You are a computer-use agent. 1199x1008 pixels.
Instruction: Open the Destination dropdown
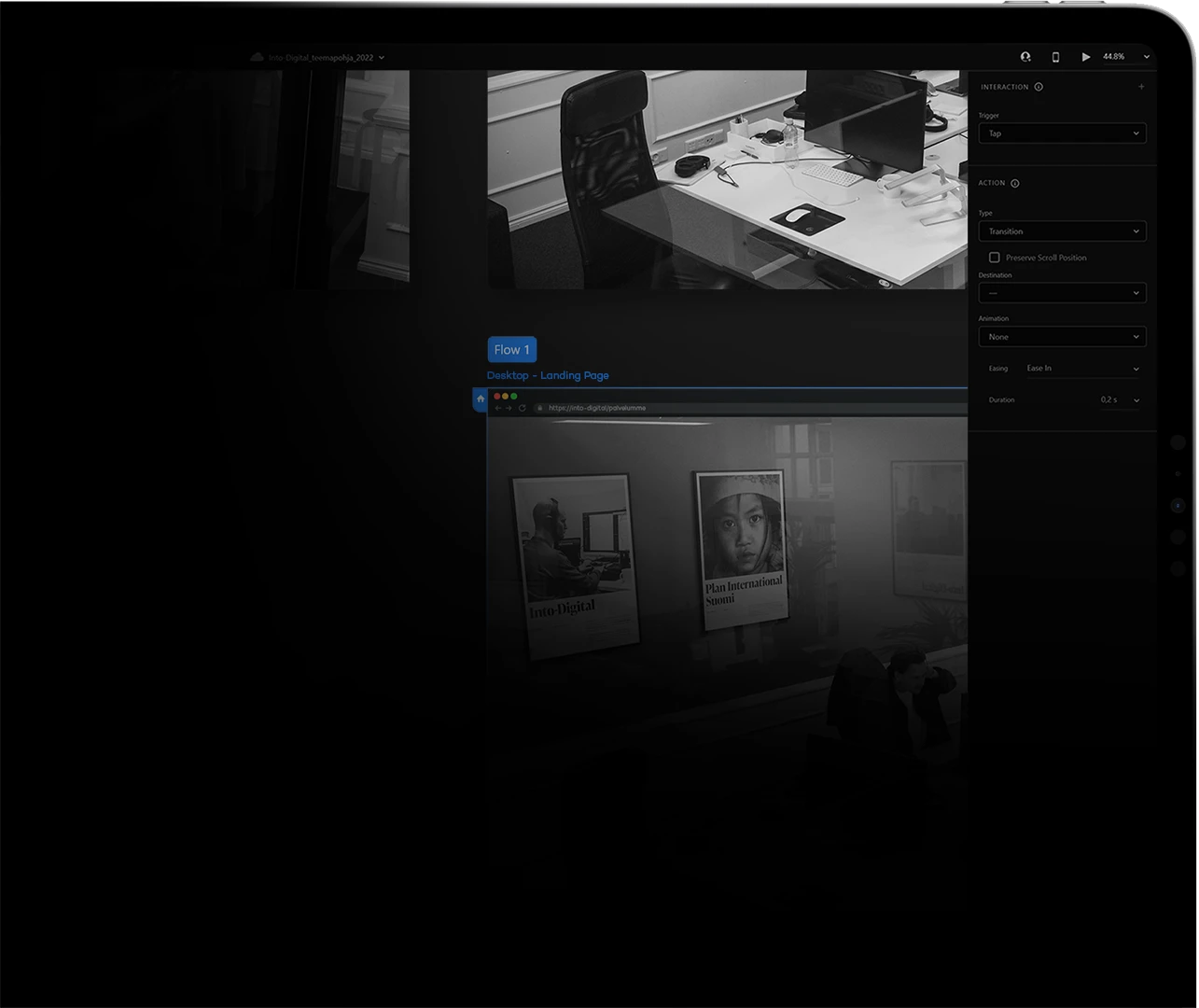1062,292
